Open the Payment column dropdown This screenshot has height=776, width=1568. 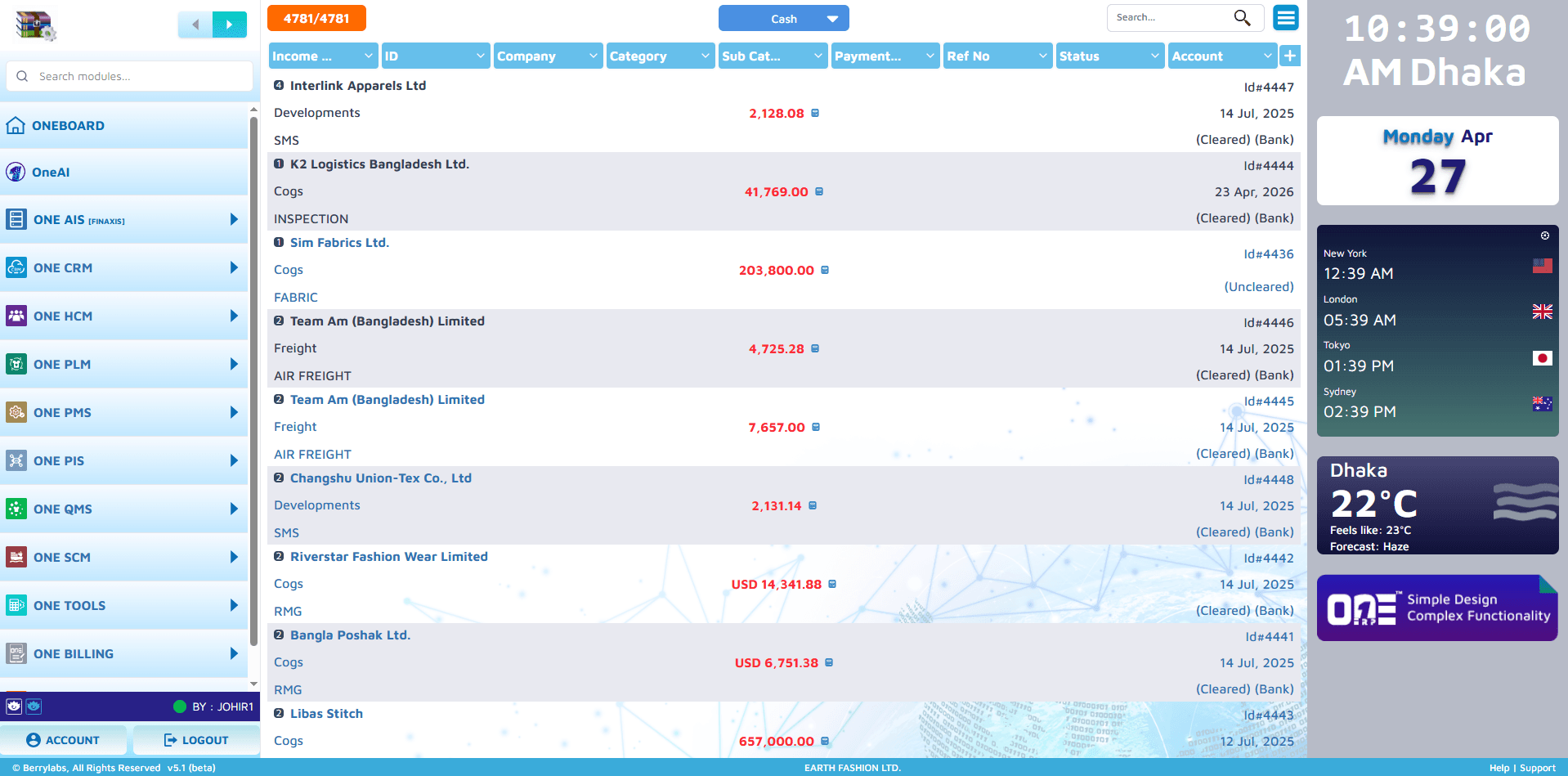coord(885,56)
